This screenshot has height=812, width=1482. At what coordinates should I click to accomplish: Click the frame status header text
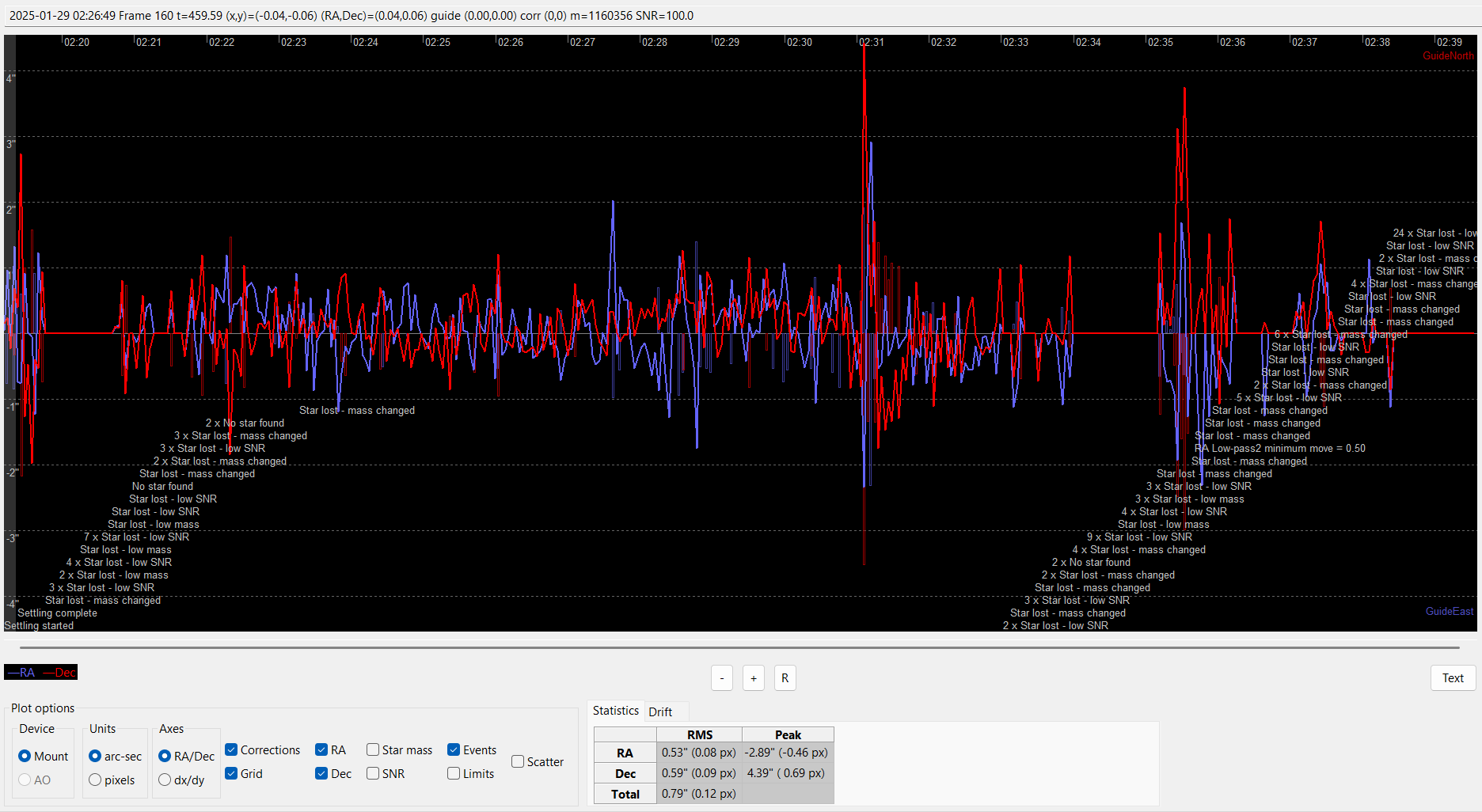(x=351, y=16)
